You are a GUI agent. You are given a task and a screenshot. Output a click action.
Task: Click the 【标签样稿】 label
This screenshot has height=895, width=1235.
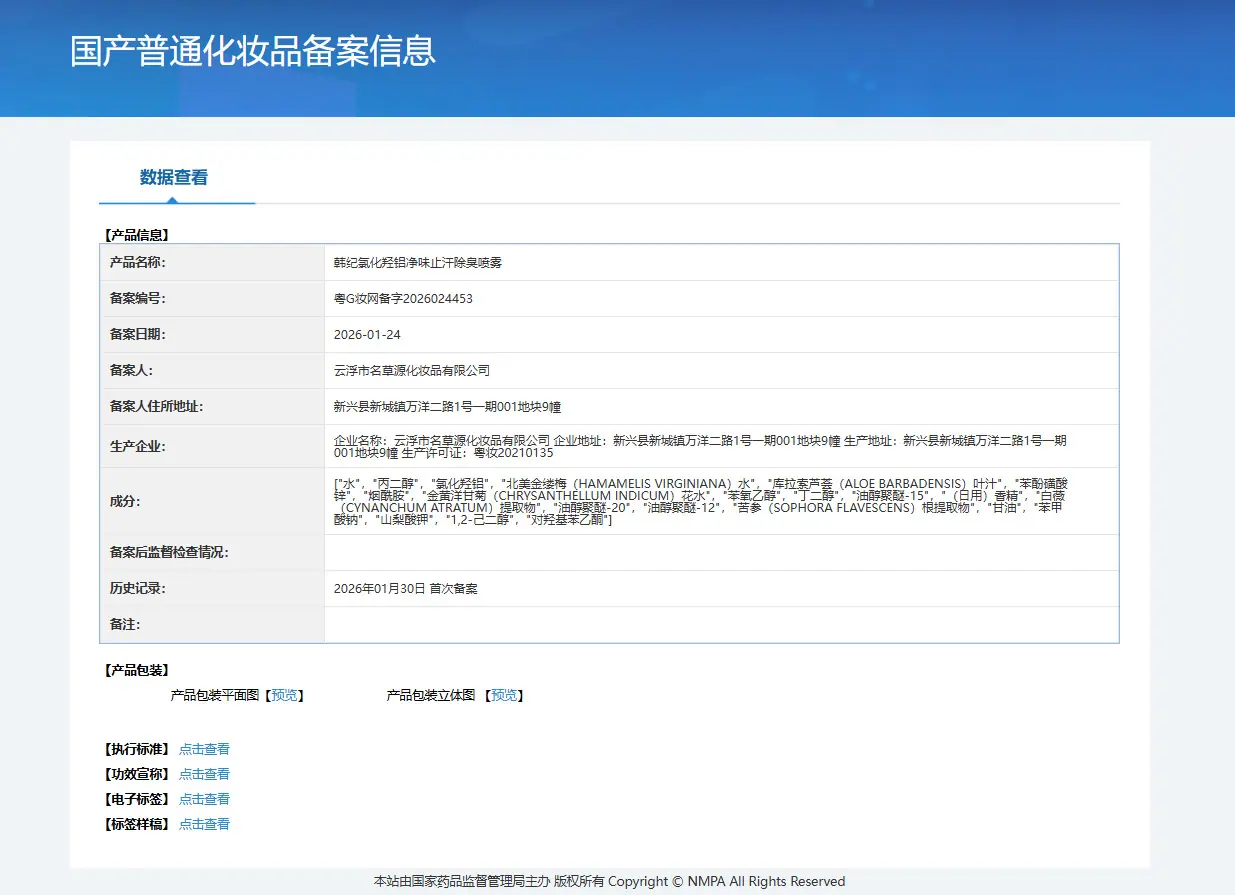(137, 824)
